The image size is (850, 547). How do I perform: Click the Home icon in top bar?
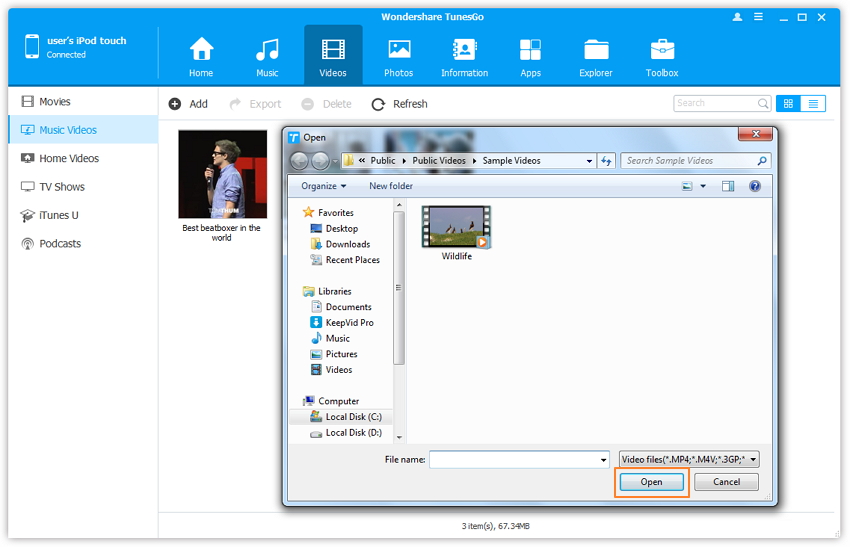click(x=201, y=51)
